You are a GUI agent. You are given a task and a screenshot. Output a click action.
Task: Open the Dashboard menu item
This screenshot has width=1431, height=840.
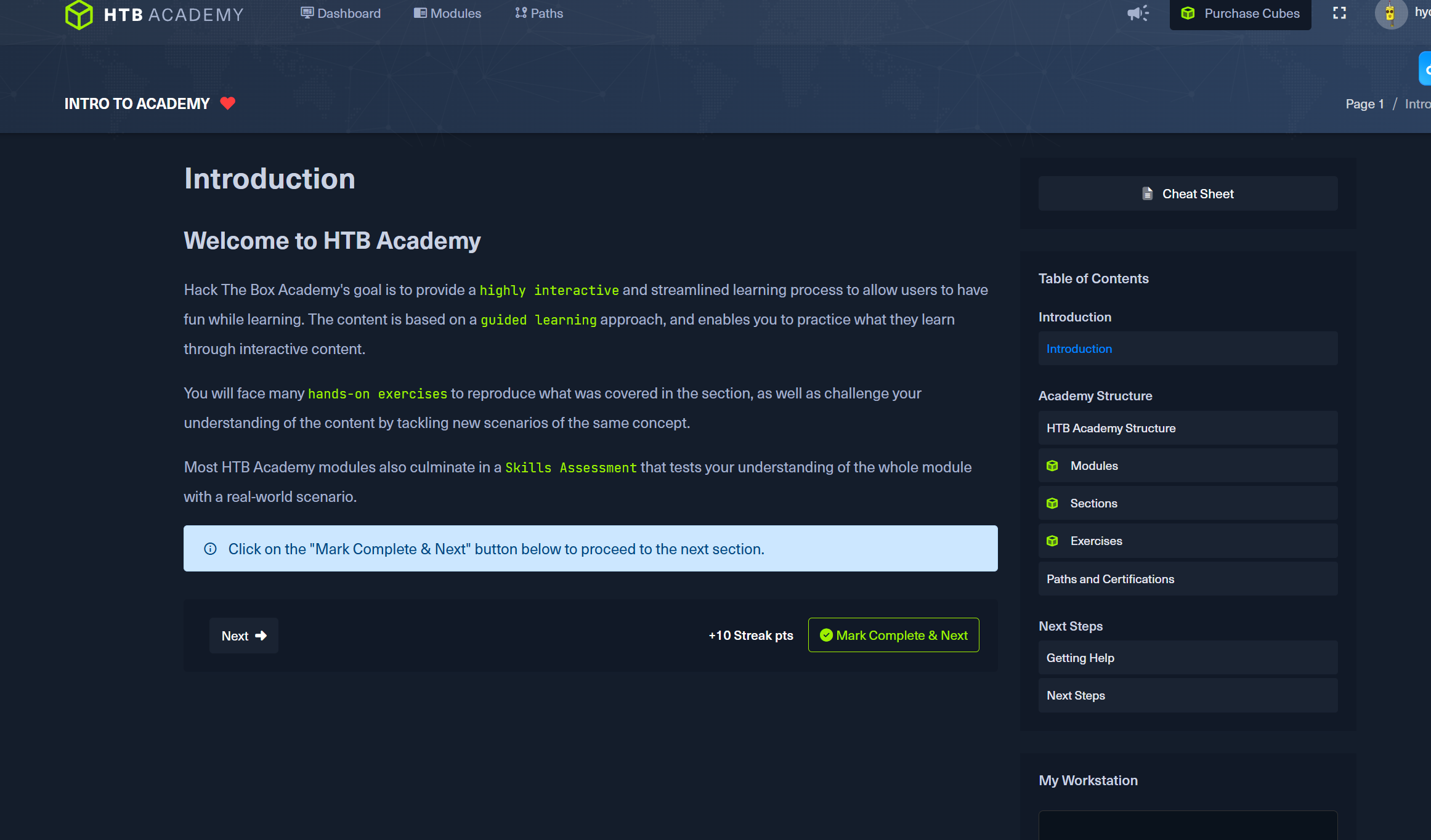341,14
